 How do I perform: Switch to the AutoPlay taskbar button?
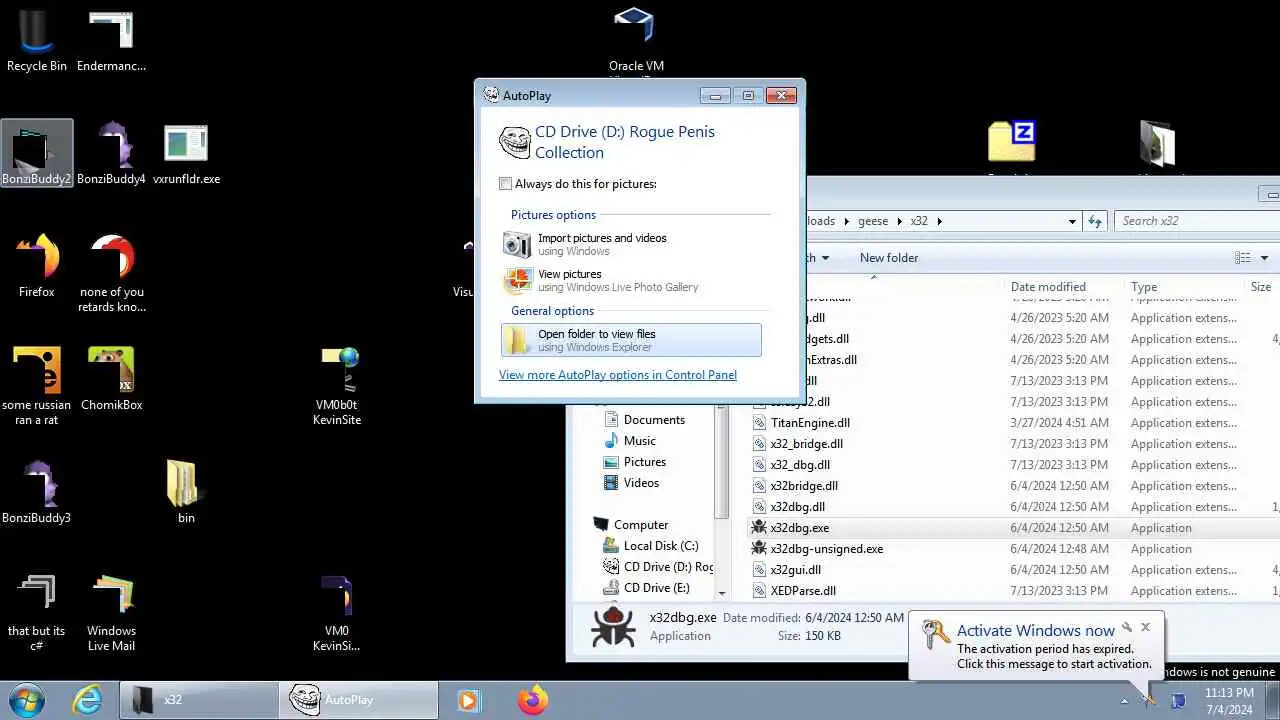[359, 700]
